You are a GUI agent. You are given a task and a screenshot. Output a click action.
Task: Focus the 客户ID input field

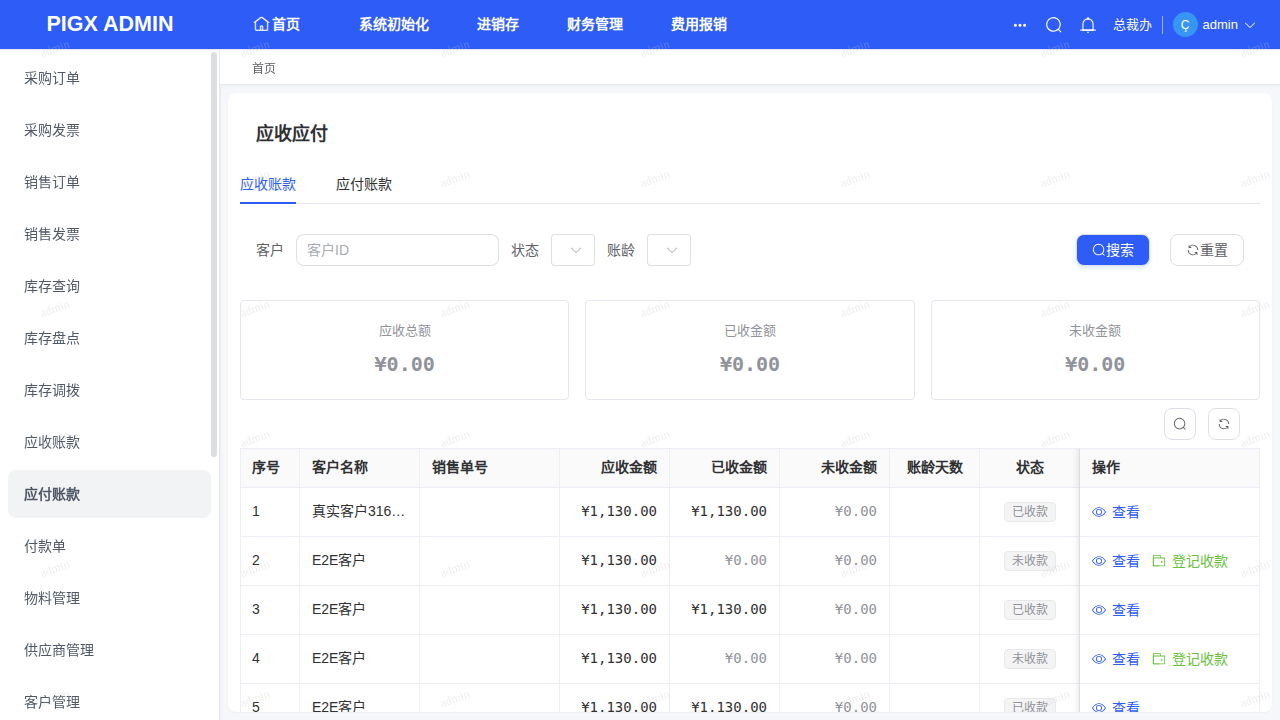[x=397, y=250]
